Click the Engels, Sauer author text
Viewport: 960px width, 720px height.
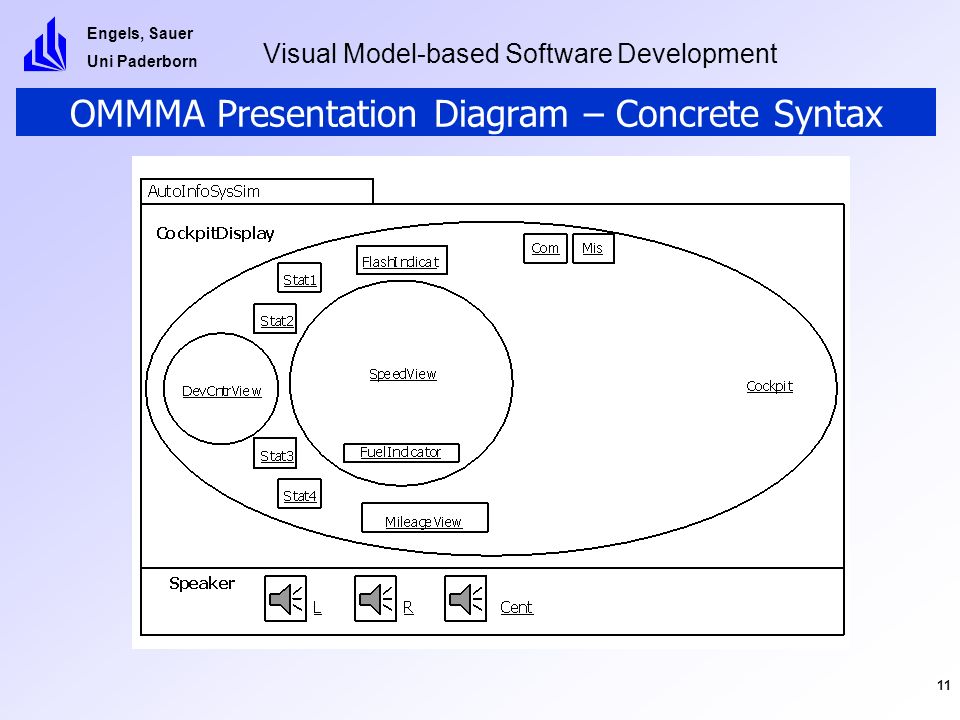[140, 34]
